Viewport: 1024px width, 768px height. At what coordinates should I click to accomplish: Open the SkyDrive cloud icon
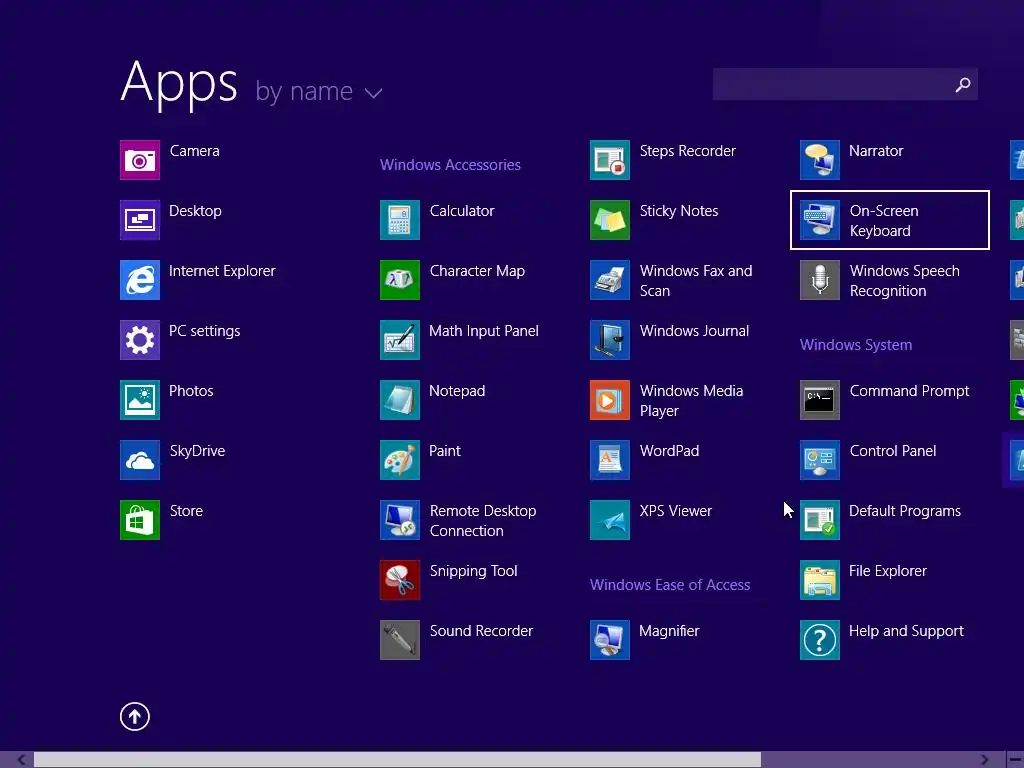(140, 460)
